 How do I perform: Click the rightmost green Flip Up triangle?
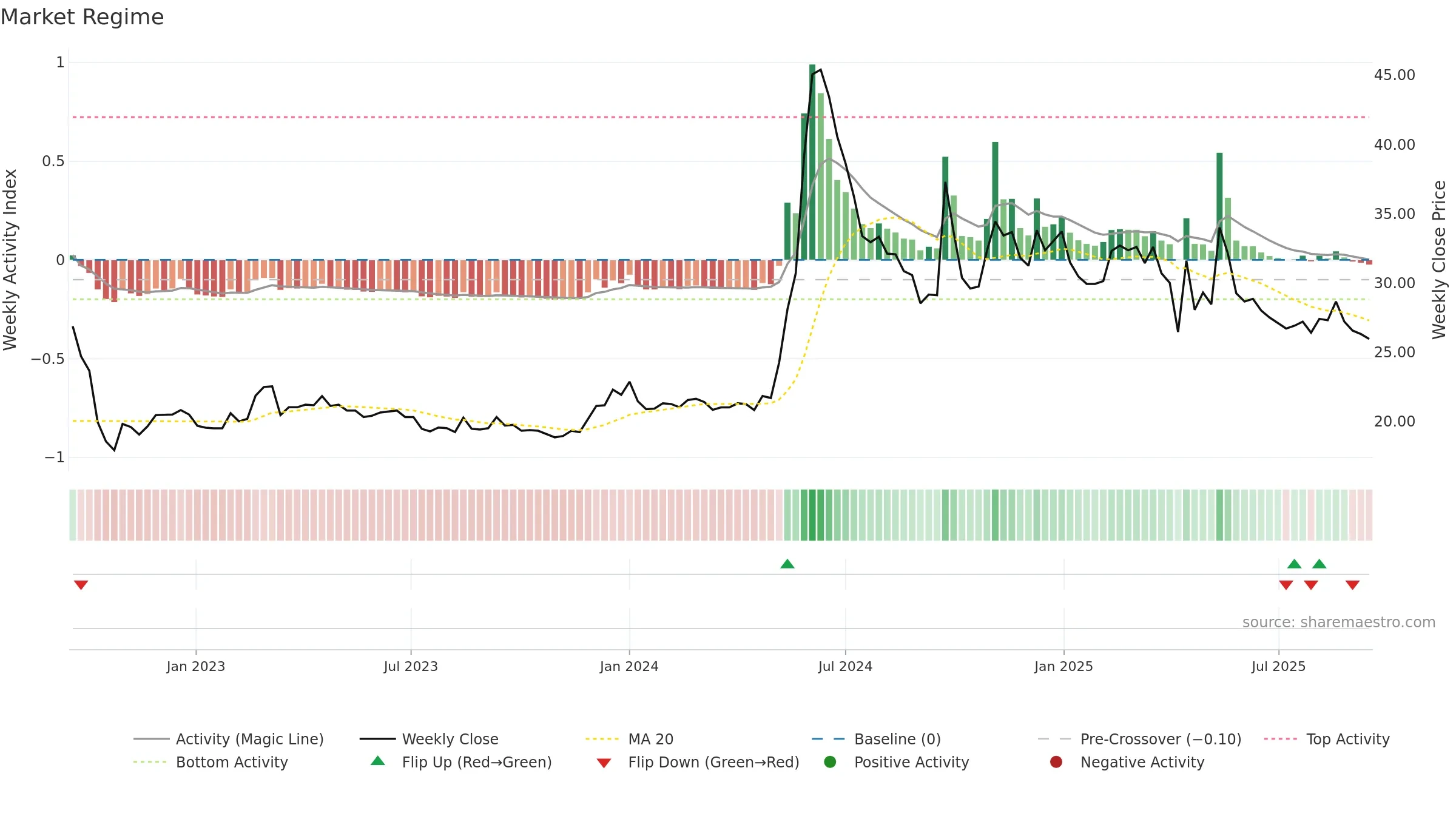pos(1319,564)
